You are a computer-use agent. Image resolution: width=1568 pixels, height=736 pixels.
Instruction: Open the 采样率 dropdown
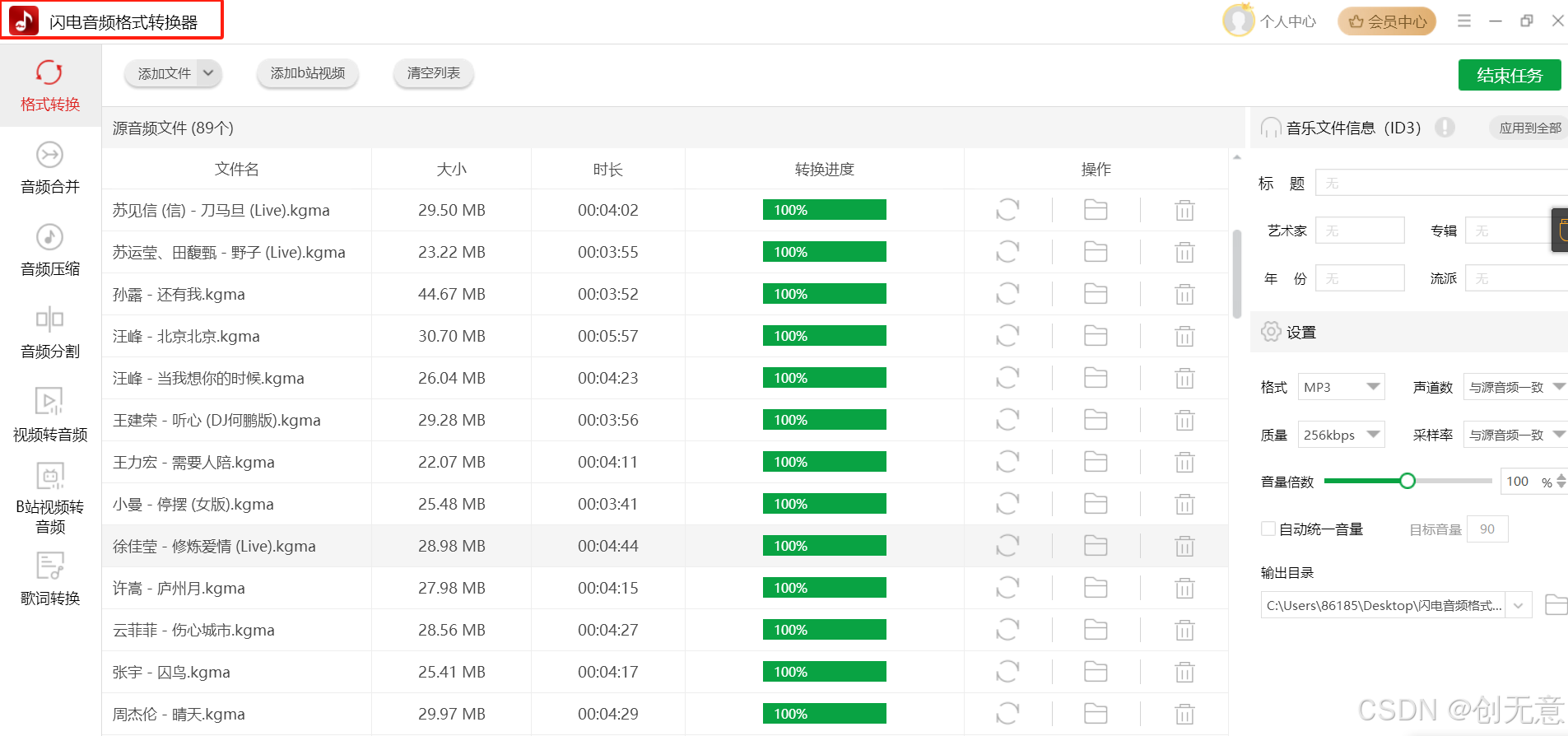click(1515, 435)
